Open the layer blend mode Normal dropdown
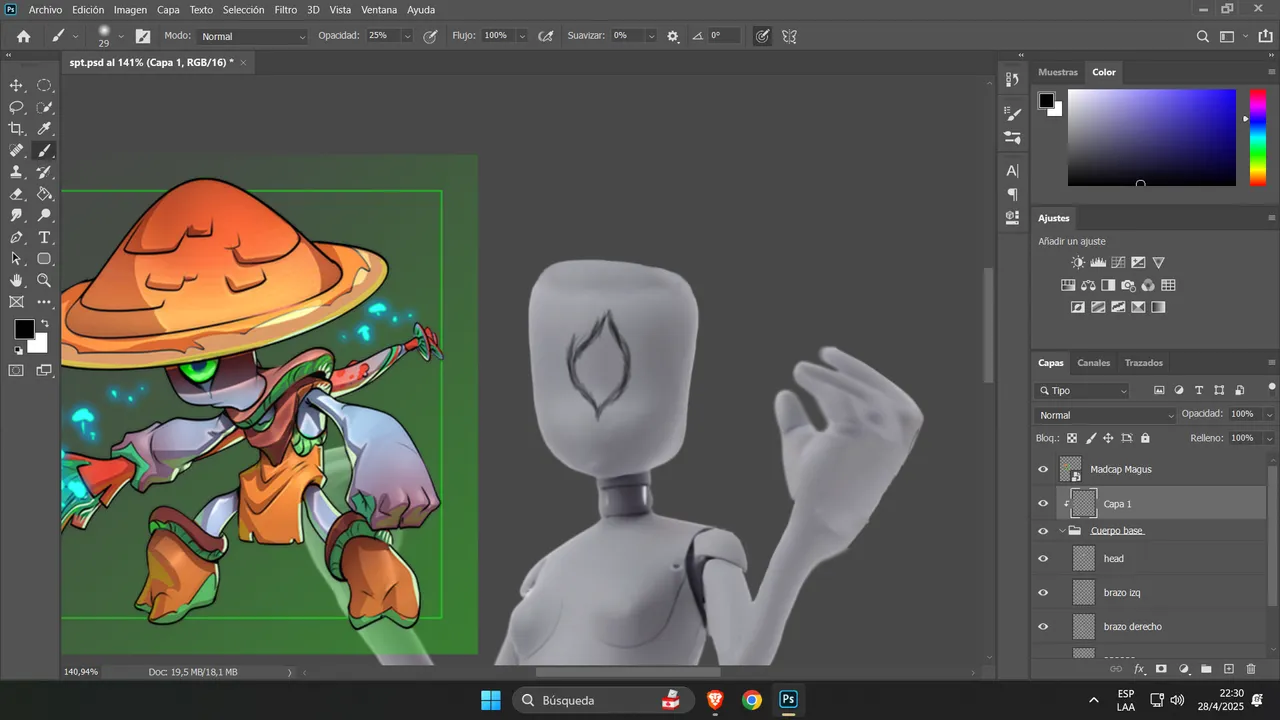Screen dimensions: 1280x720 click(x=1106, y=415)
